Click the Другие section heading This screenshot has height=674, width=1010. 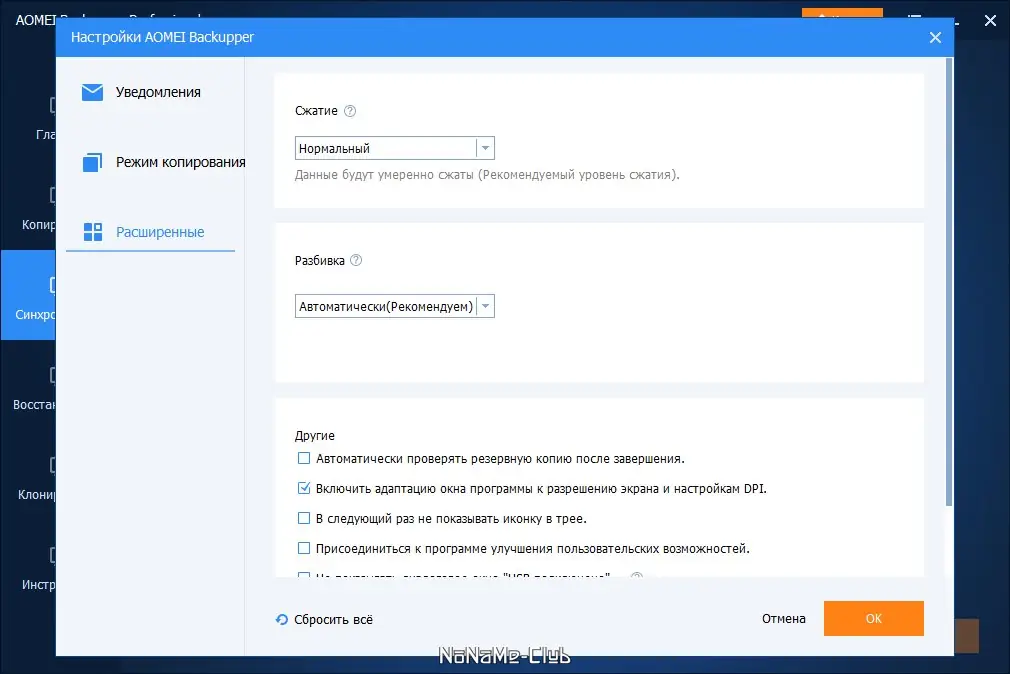pos(315,436)
